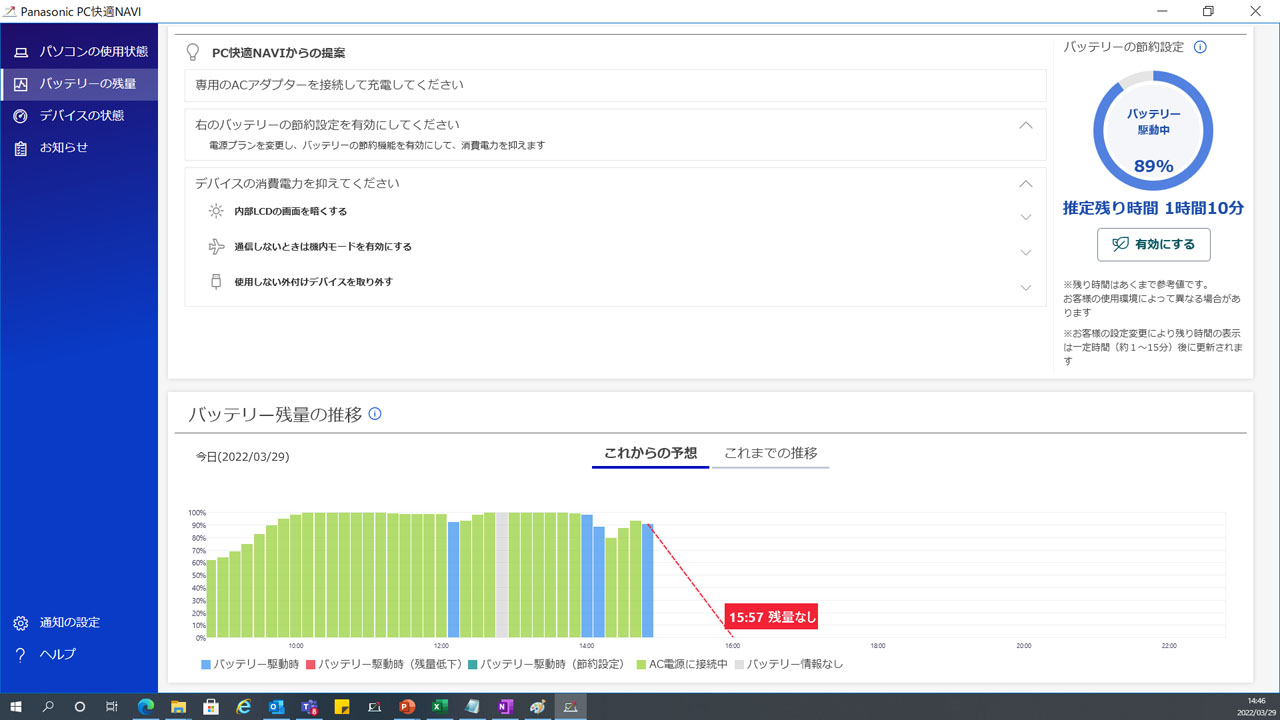Click the 有効にする button
The width and height of the screenshot is (1280, 720).
point(1153,244)
